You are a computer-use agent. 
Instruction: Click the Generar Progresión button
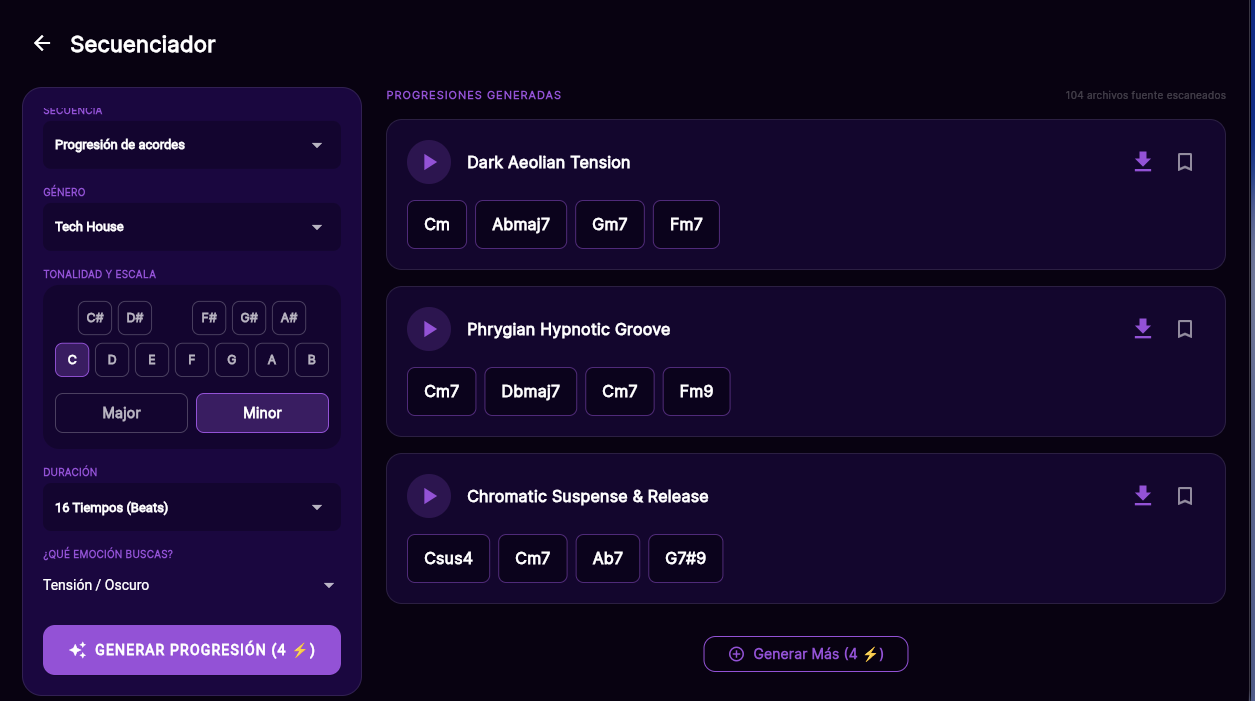point(192,650)
